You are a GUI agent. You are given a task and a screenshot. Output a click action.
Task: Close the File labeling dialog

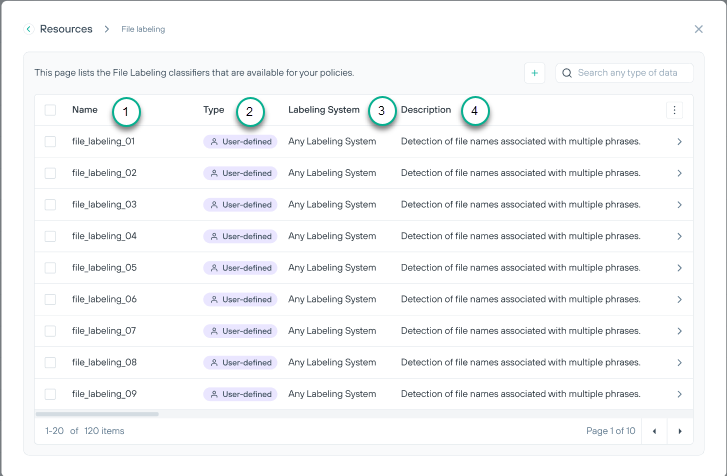[698, 29]
